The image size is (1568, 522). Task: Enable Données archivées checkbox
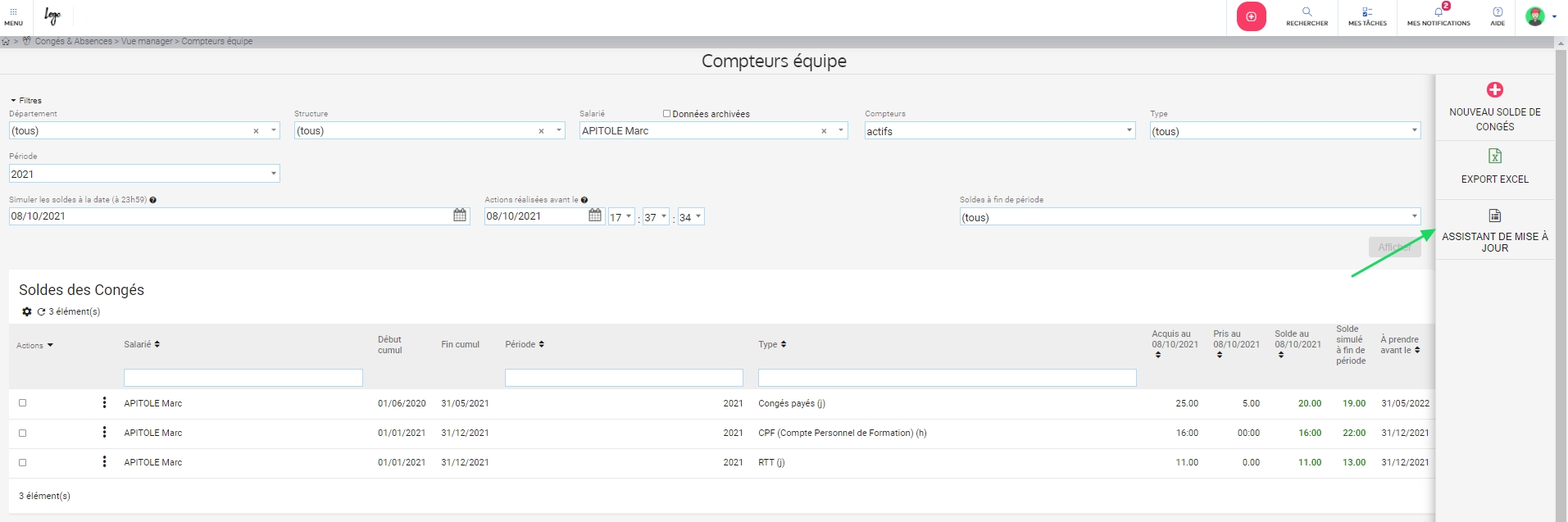[x=666, y=114]
